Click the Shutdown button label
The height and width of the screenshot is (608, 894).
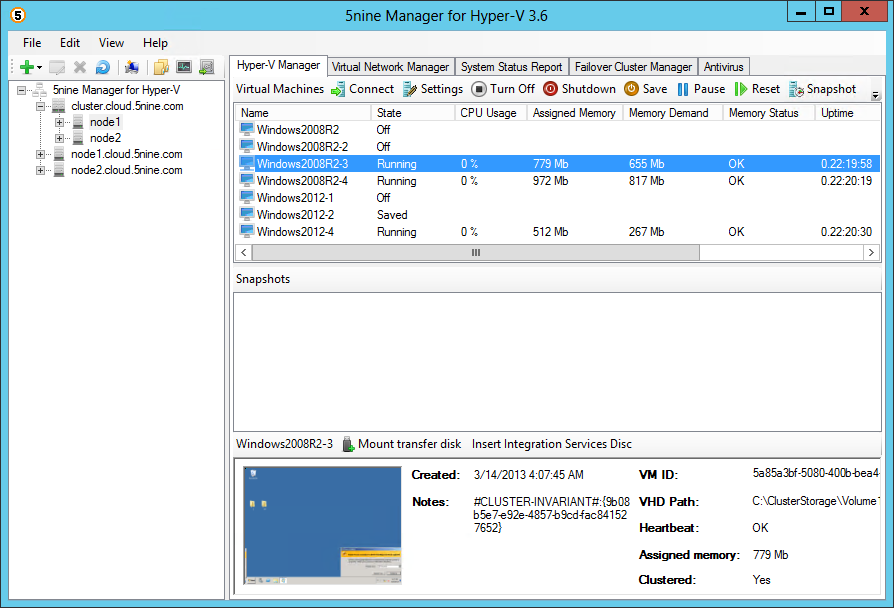point(588,89)
